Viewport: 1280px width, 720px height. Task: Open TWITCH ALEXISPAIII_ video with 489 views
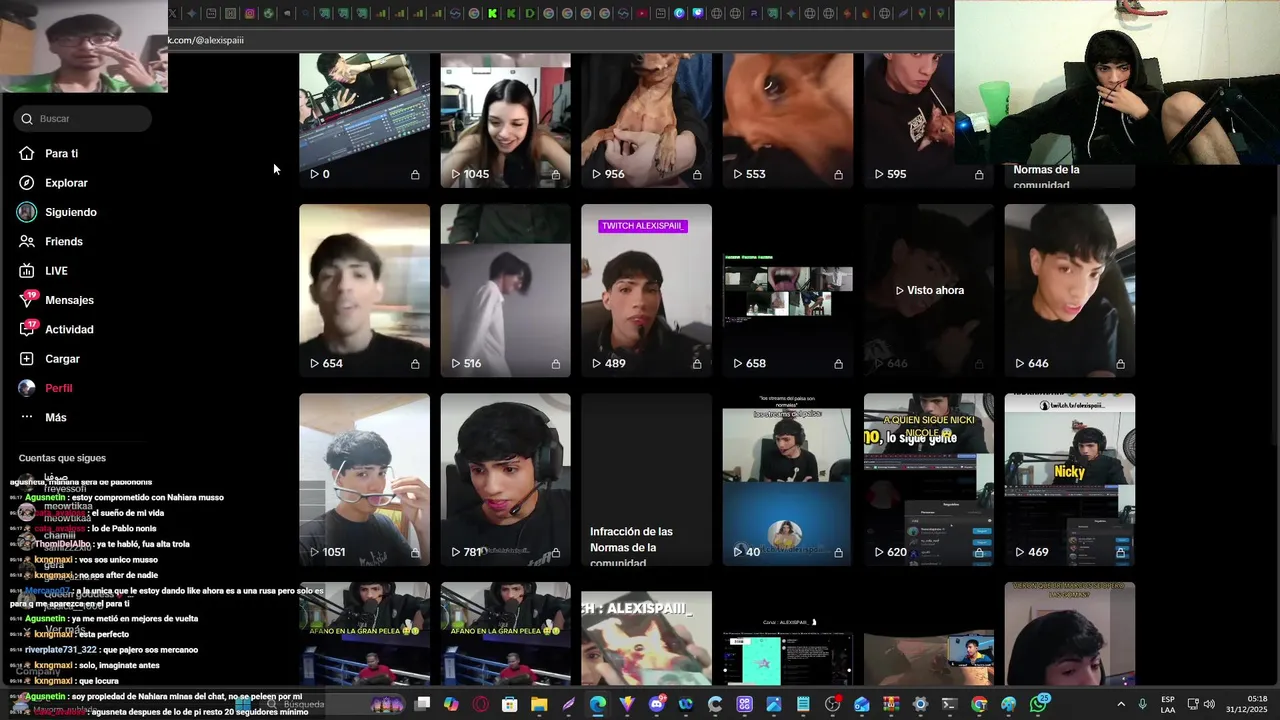point(646,290)
